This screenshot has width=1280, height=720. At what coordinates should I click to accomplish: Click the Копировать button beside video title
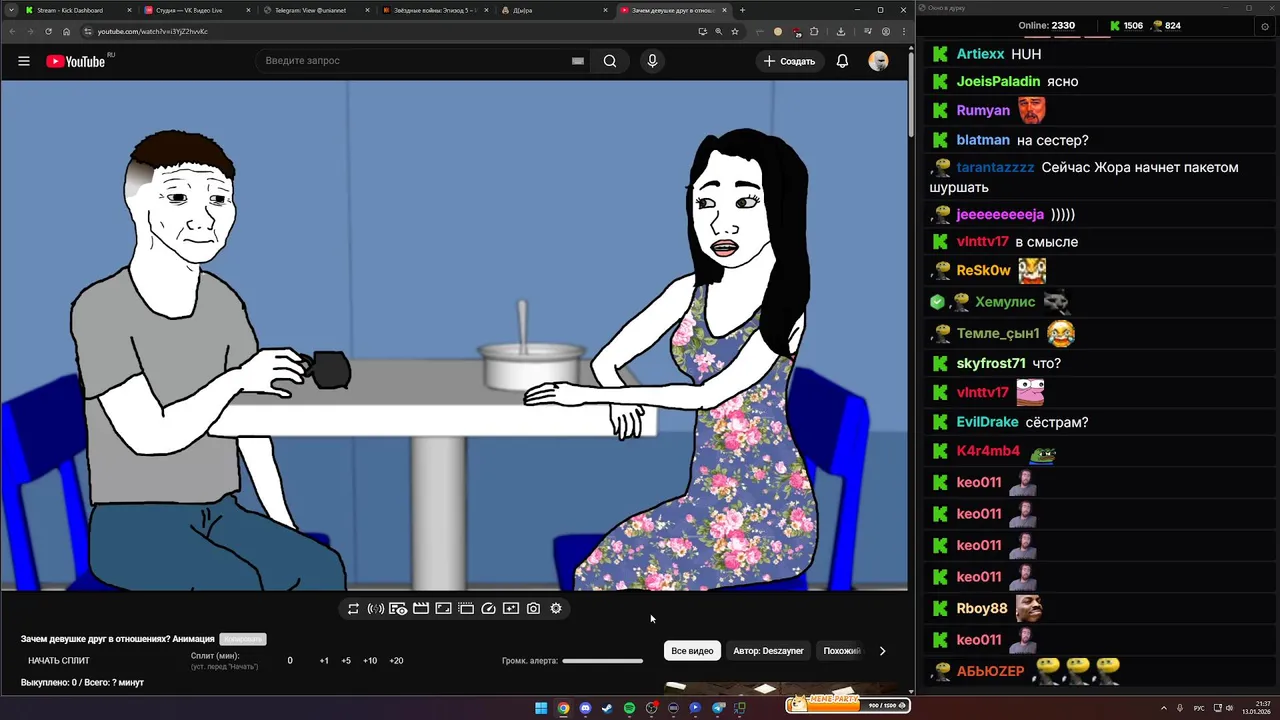tap(242, 639)
